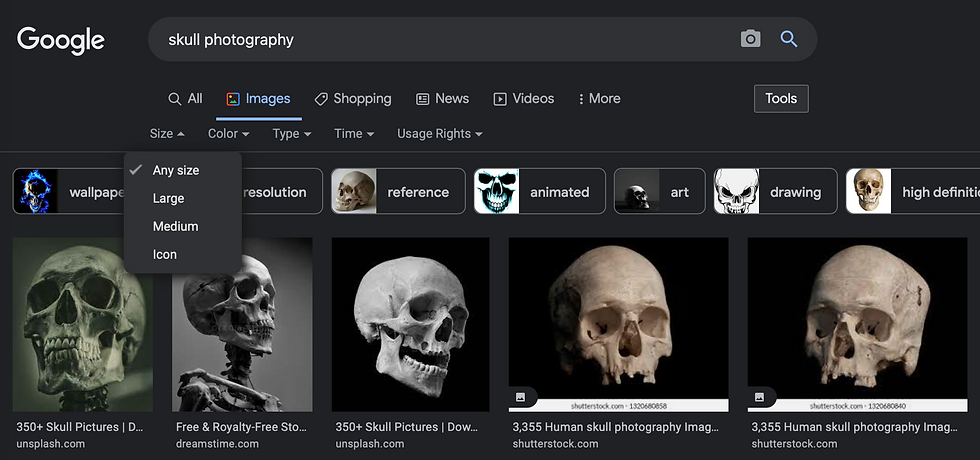This screenshot has height=460, width=980.
Task: Select the high definition suggestion chip
Action: [x=912, y=191]
